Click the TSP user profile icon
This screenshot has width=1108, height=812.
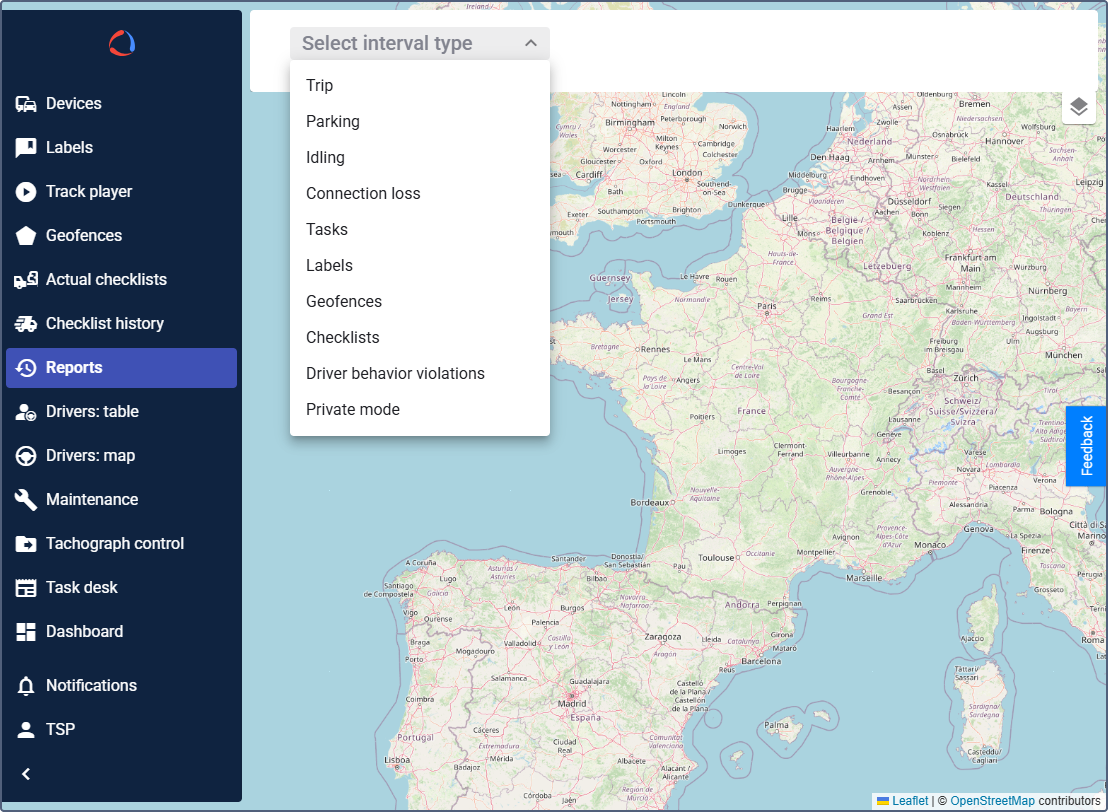tap(26, 730)
